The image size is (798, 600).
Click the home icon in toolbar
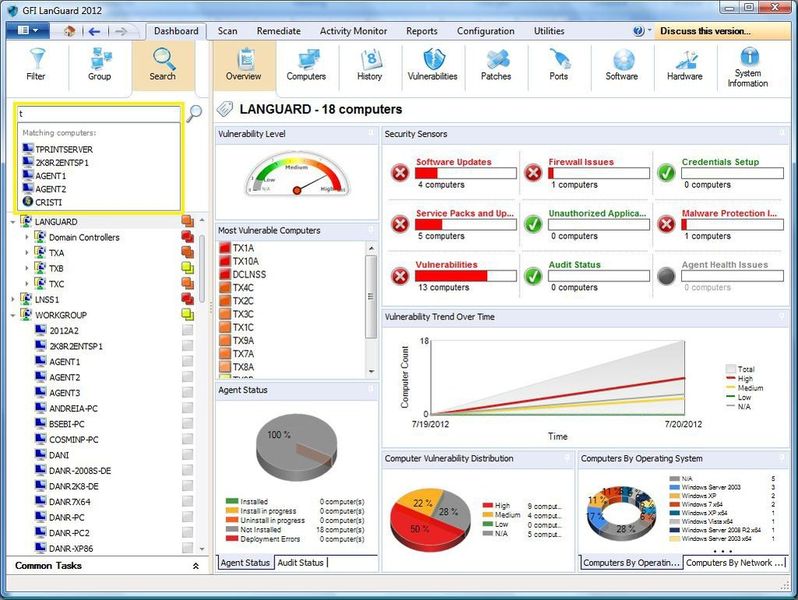coord(69,32)
